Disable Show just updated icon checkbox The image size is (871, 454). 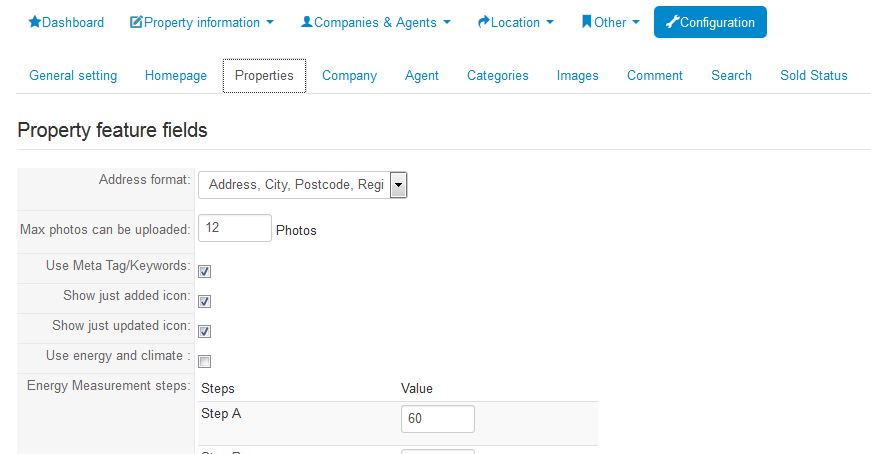click(x=204, y=331)
